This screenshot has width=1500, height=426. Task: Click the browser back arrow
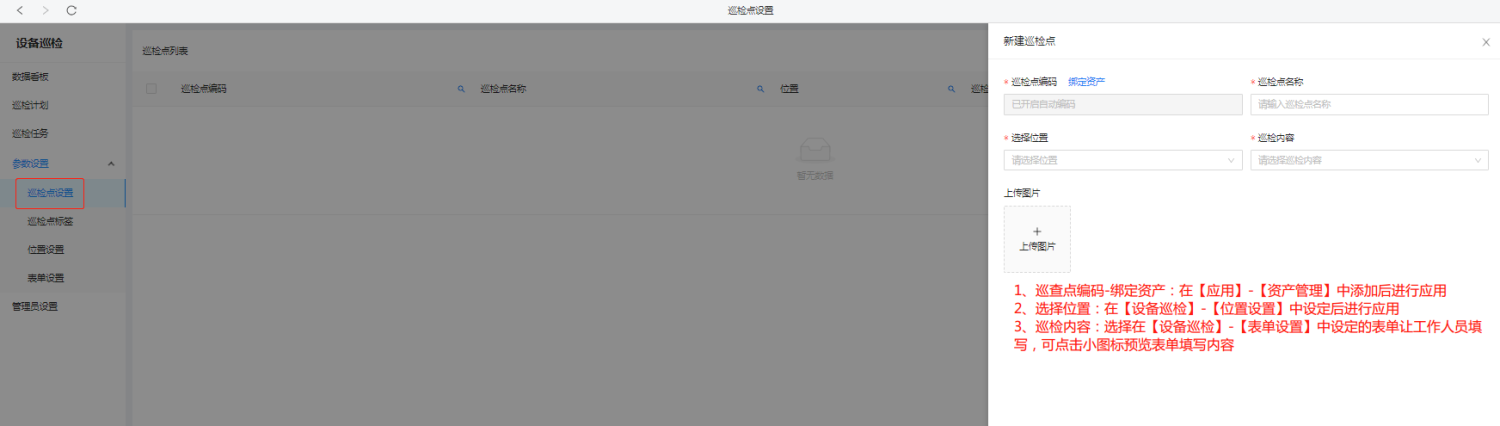(x=20, y=10)
